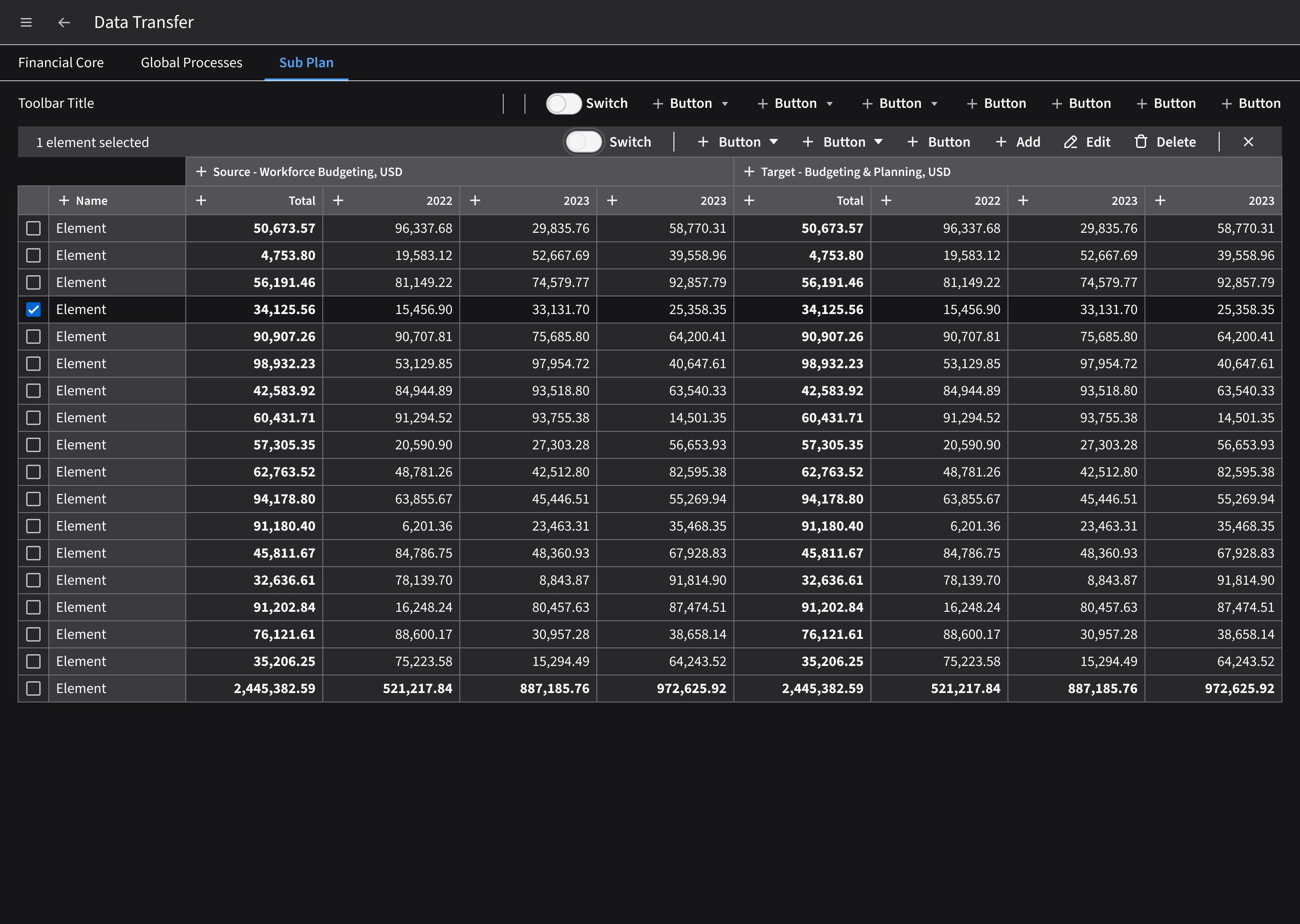Click the Toolbar Title text
This screenshot has width=1300, height=924.
pos(56,104)
